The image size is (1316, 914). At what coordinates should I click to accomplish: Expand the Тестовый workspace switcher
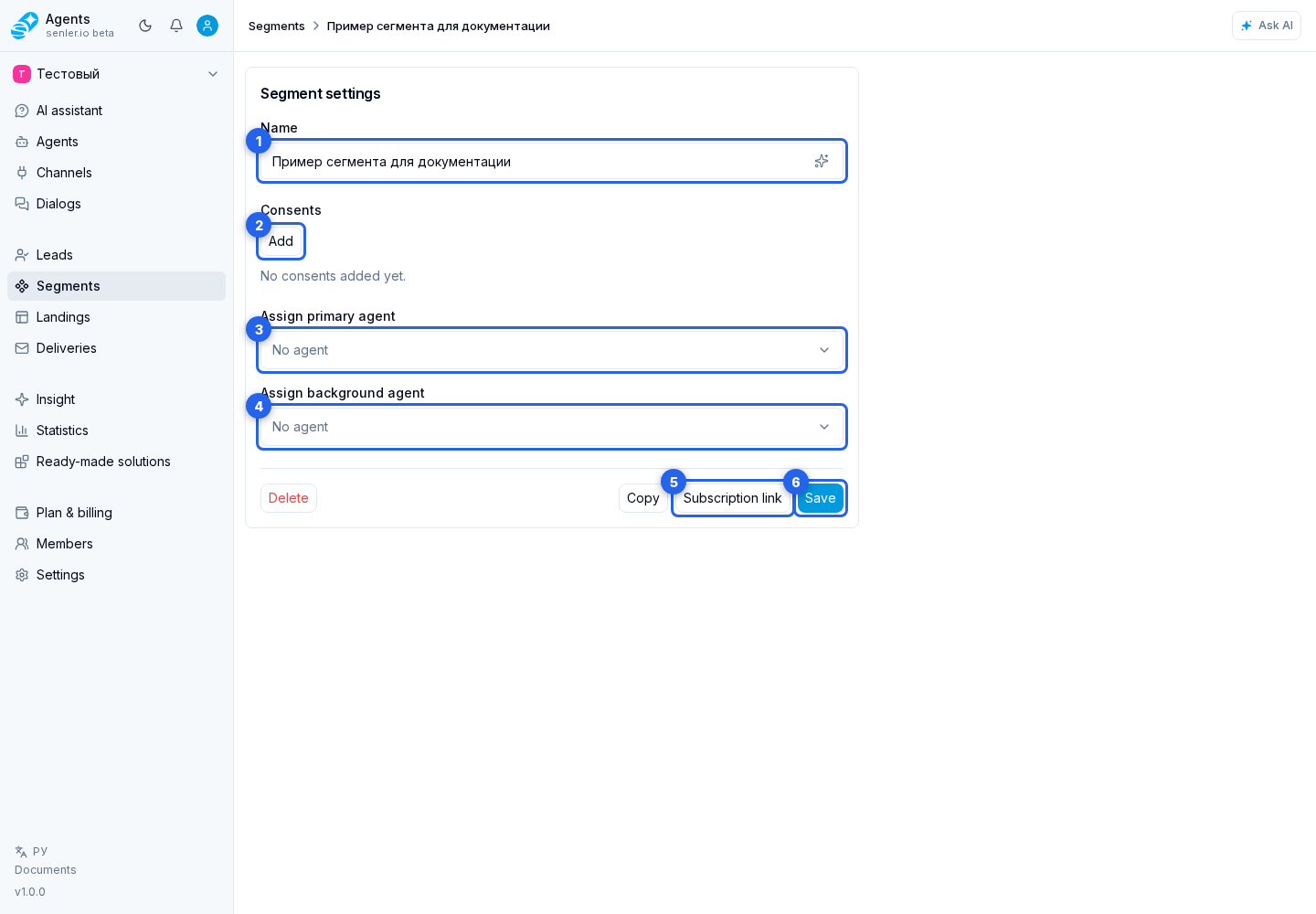pyautogui.click(x=116, y=74)
